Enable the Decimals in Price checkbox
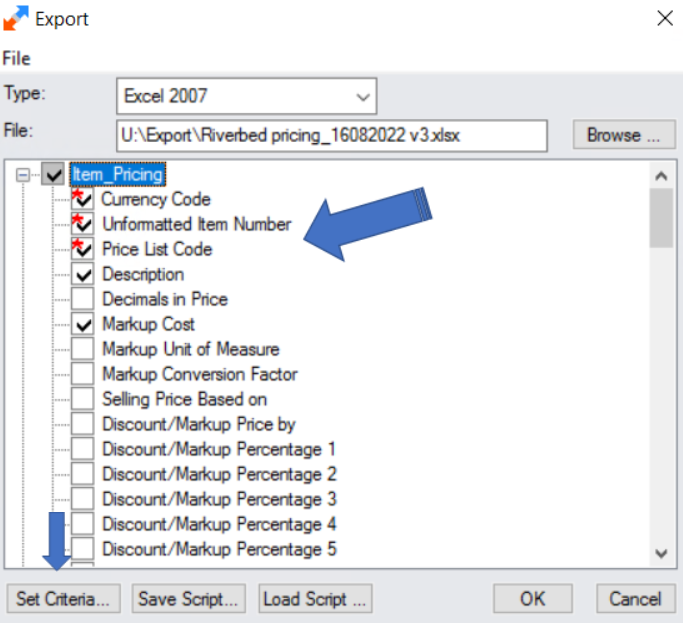Image resolution: width=683 pixels, height=623 pixels. (x=83, y=299)
